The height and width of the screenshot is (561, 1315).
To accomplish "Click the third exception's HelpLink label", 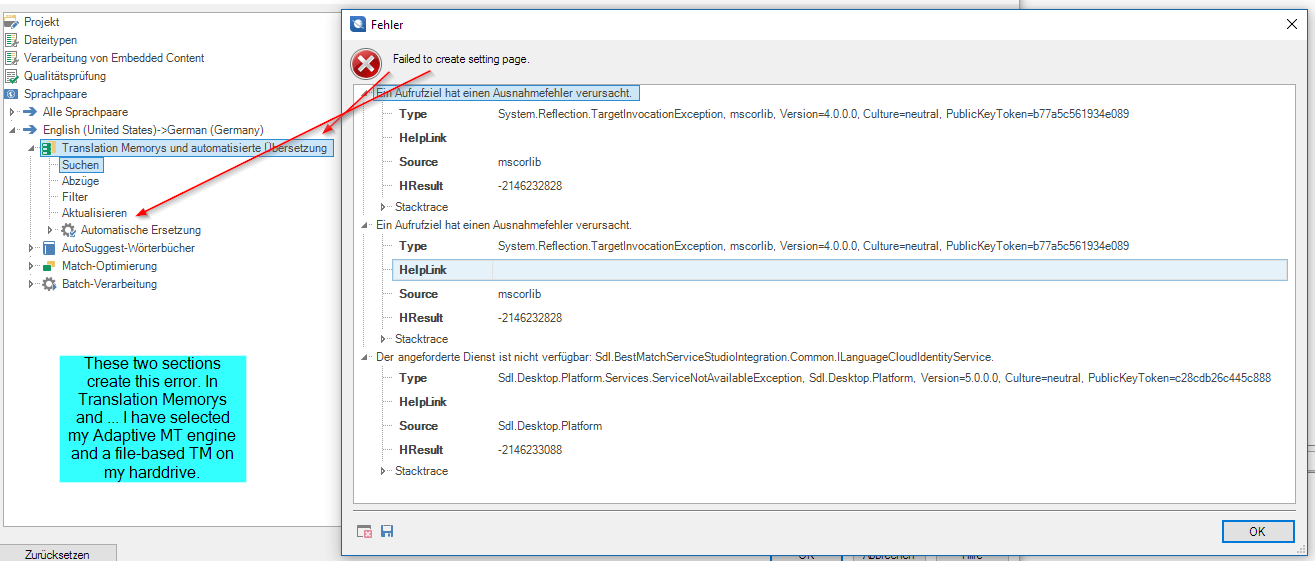I will [422, 402].
